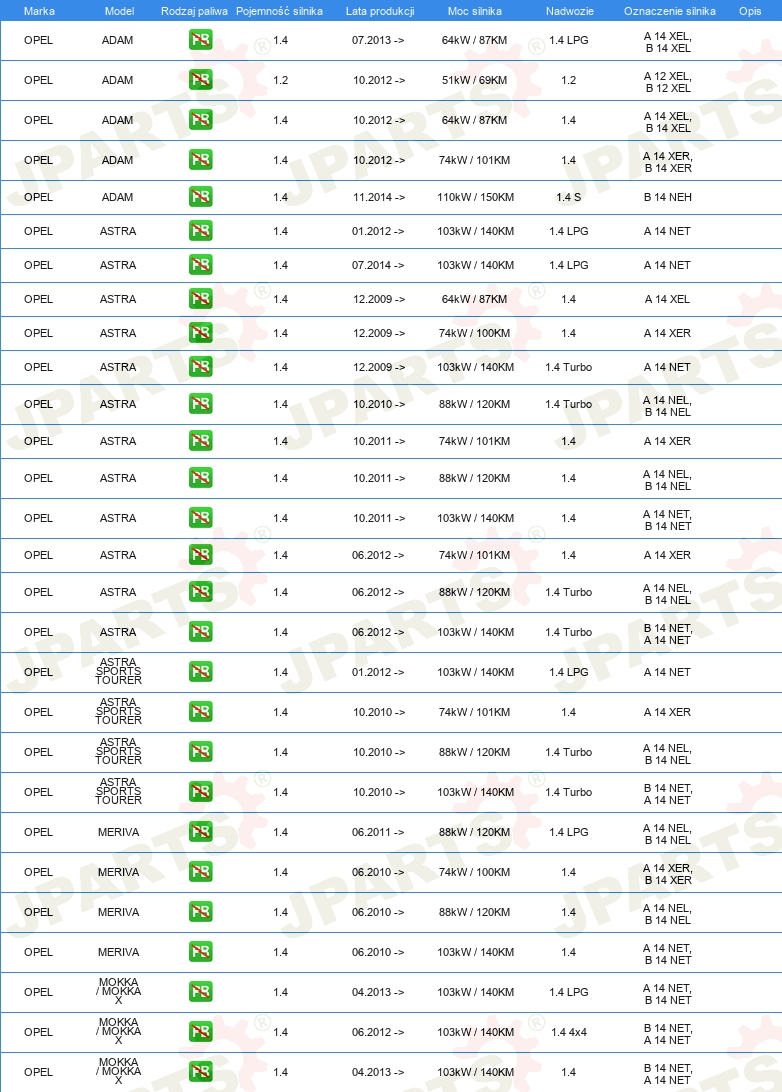Click the 07.2013 -> production date
The width and height of the screenshot is (782, 1092).
point(378,40)
